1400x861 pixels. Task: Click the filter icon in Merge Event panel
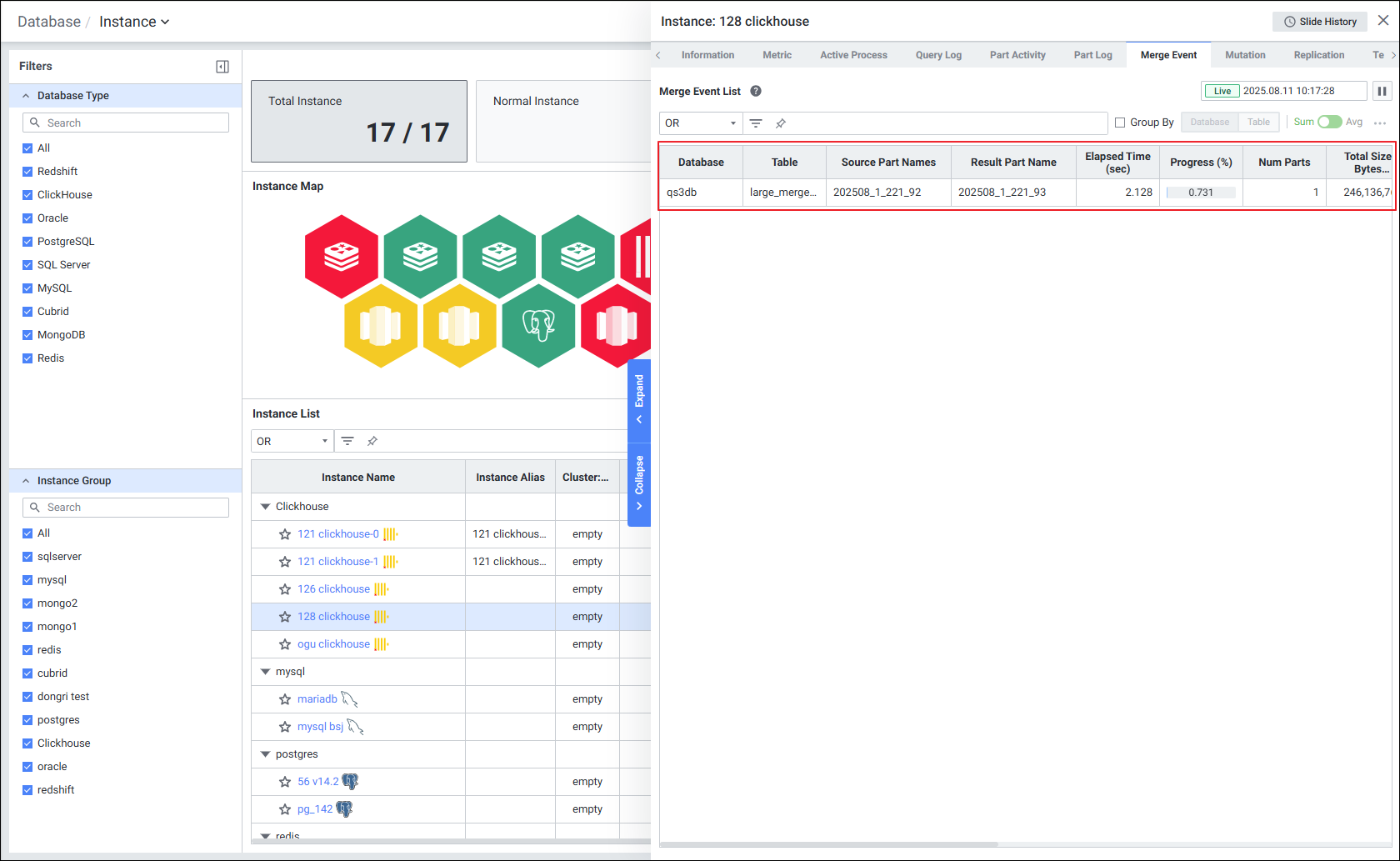tap(756, 123)
